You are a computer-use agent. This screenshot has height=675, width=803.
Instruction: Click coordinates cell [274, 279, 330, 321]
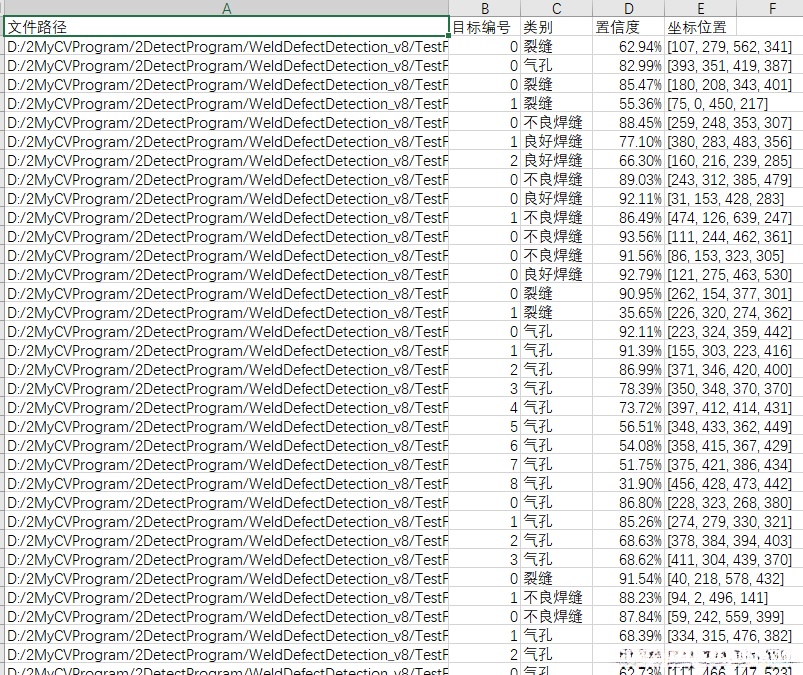[x=730, y=521]
